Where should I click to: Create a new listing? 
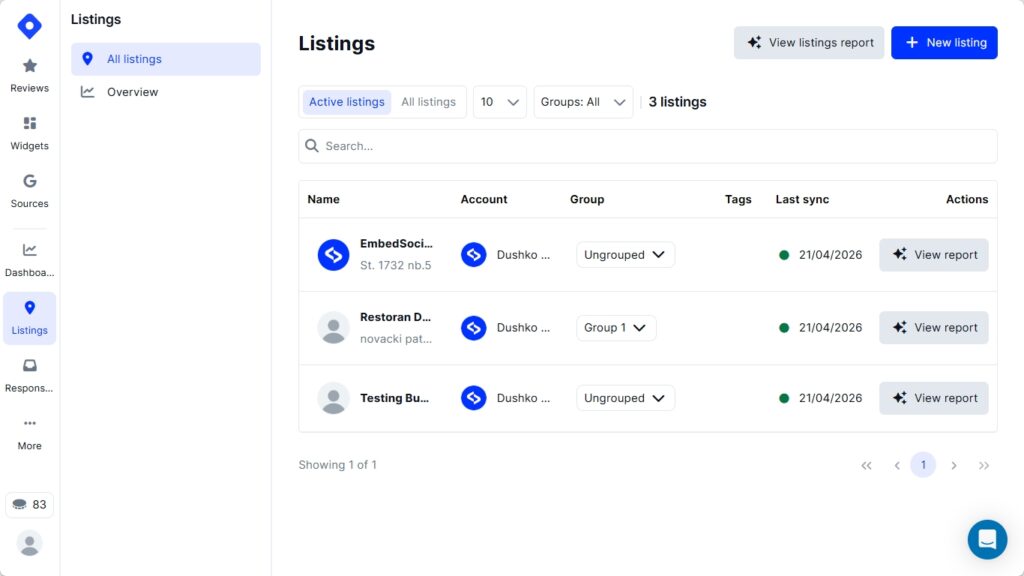(944, 42)
